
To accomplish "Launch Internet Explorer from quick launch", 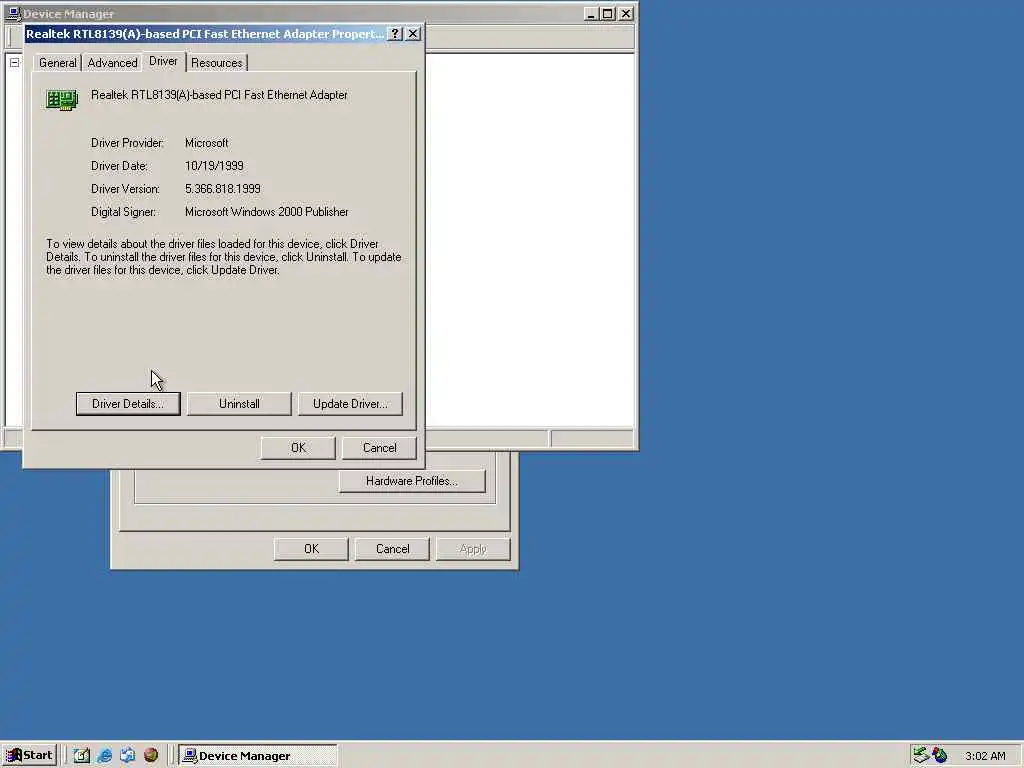I will (104, 756).
